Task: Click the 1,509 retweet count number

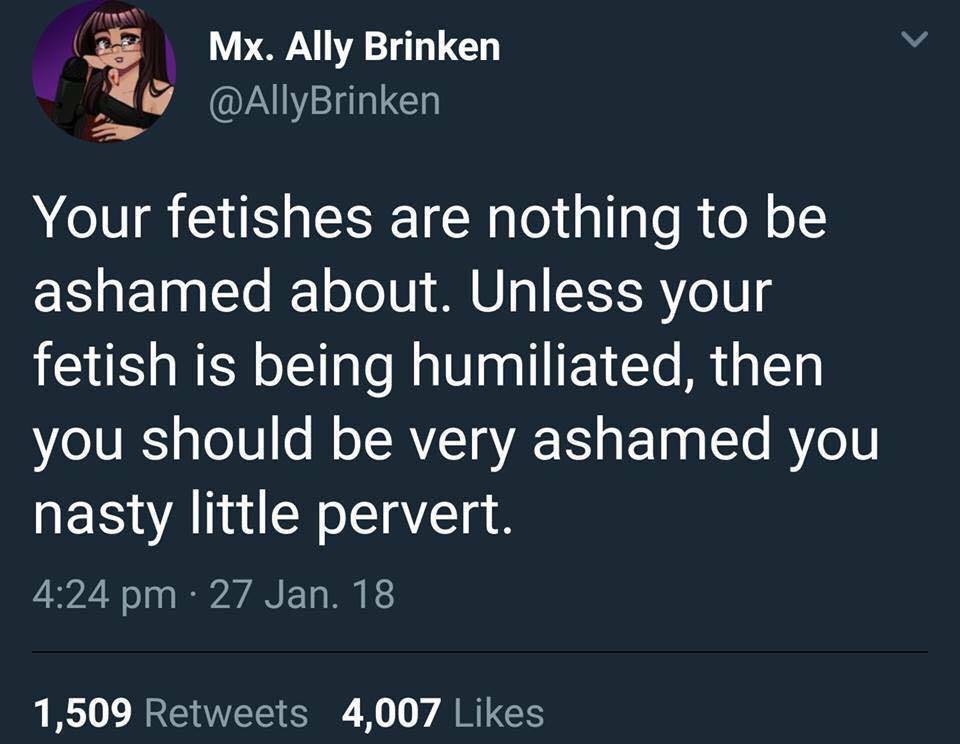Action: 83,713
